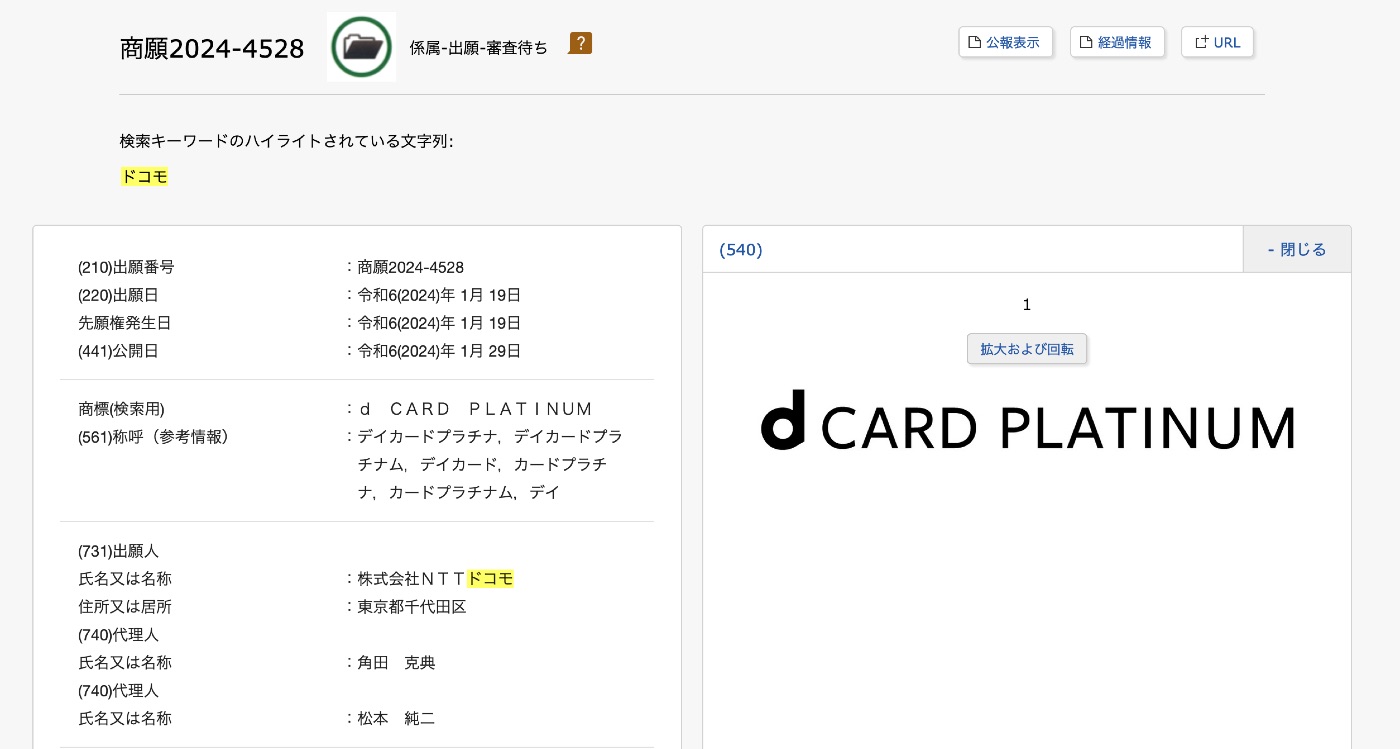Select the (210)出願番号 label
This screenshot has height=749, width=1400.
(x=126, y=267)
